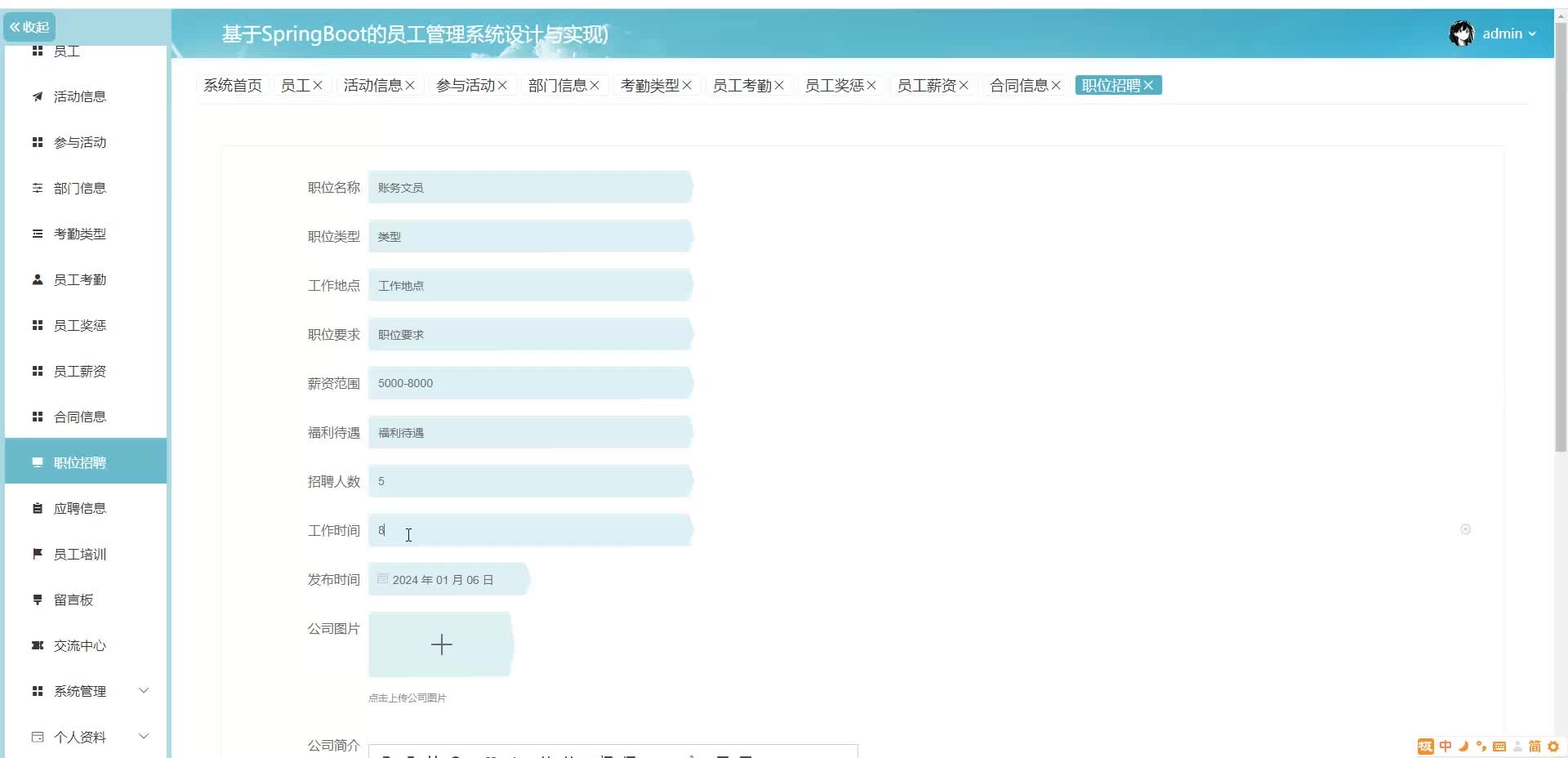Screen dimensions: 1568x758
Task: Click the 活动信息 paper plane sidebar icon
Action: pyautogui.click(x=38, y=96)
